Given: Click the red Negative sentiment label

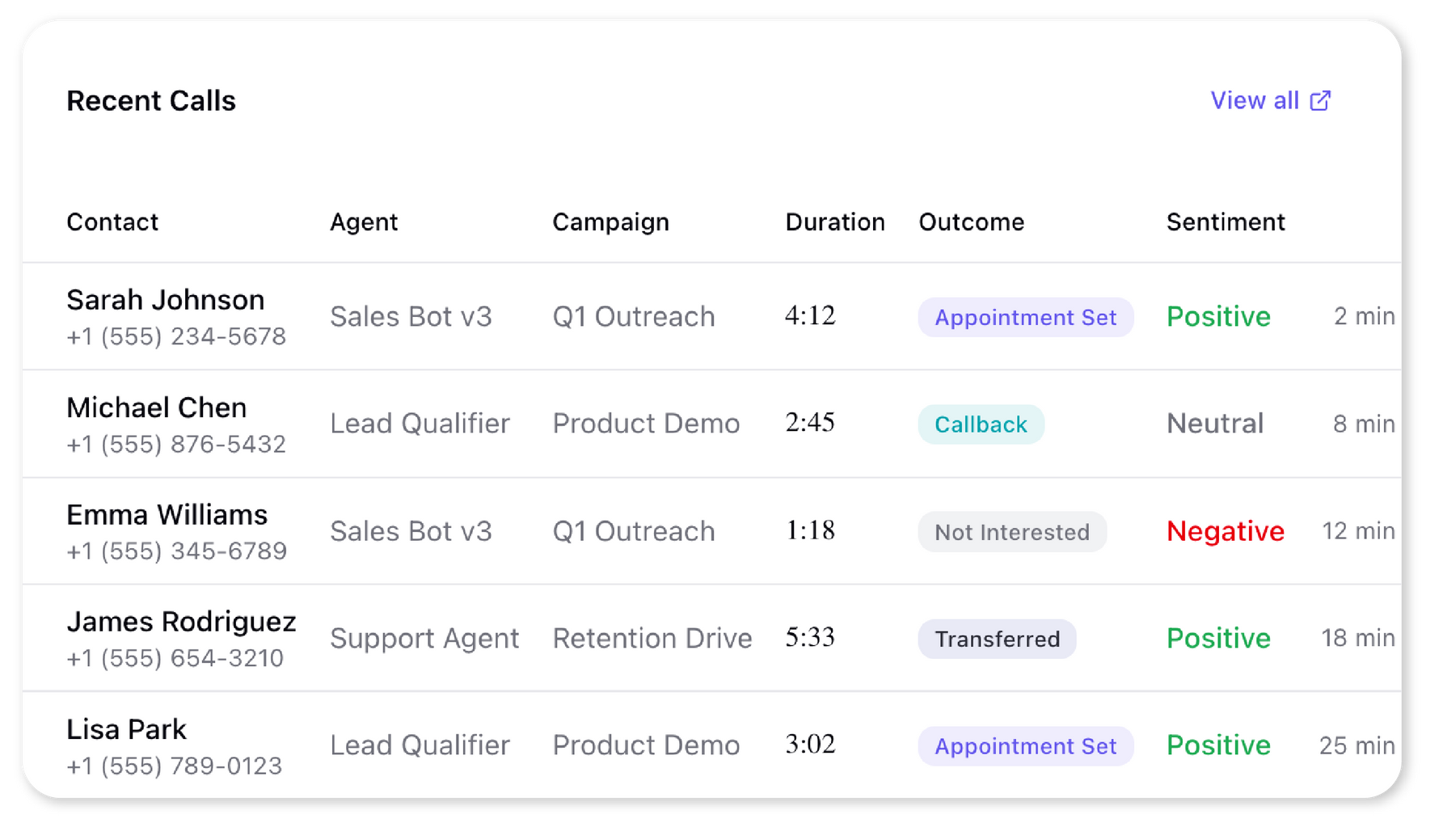Looking at the screenshot, I should (1226, 531).
